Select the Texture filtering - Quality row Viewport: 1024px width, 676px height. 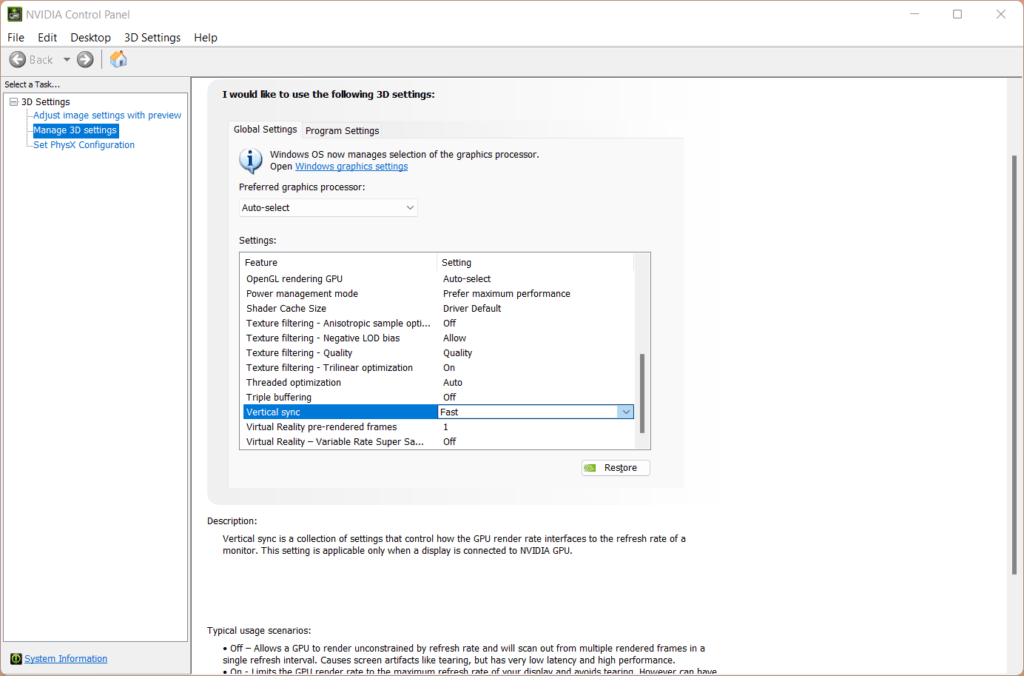pos(438,353)
